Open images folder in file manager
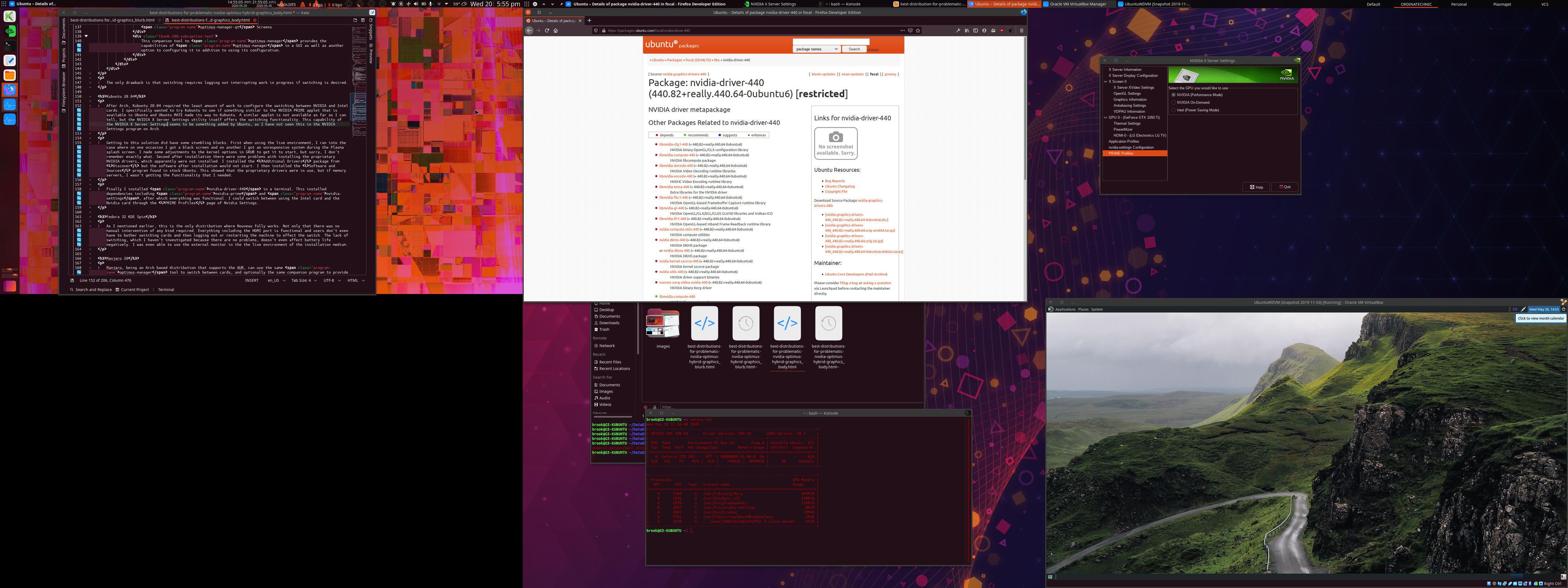Viewport: 1568px width, 588px height. coord(663,324)
